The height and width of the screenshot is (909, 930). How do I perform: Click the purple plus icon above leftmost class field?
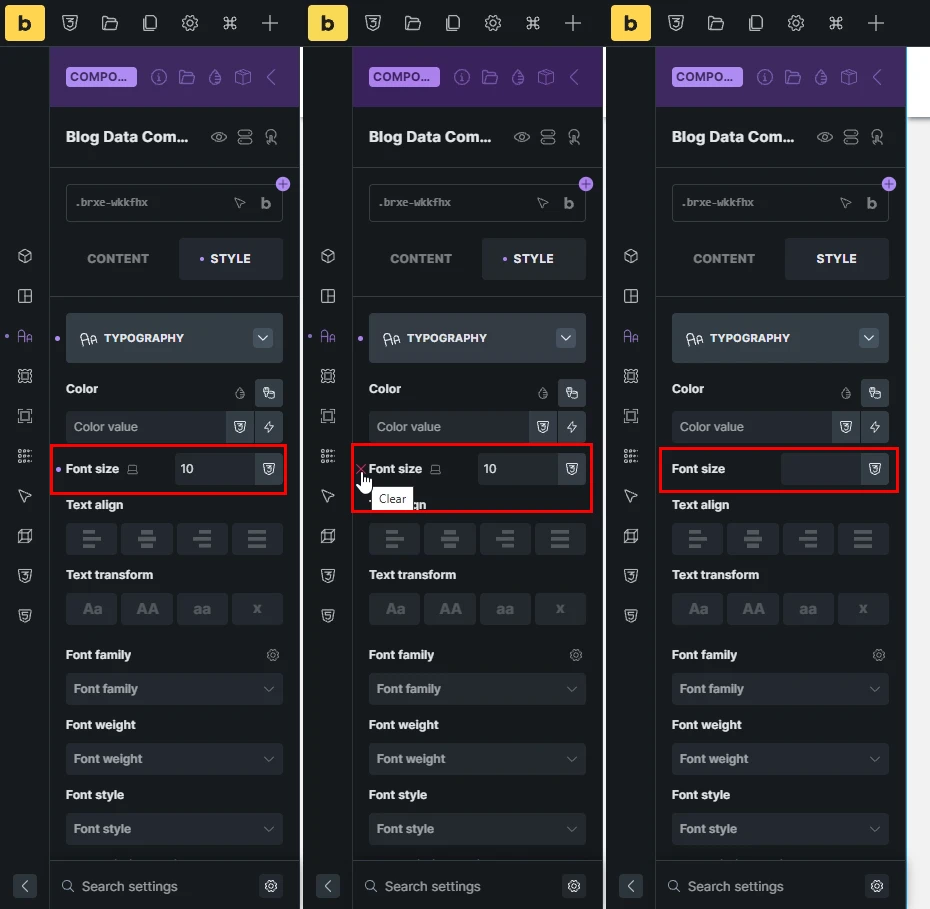[283, 184]
